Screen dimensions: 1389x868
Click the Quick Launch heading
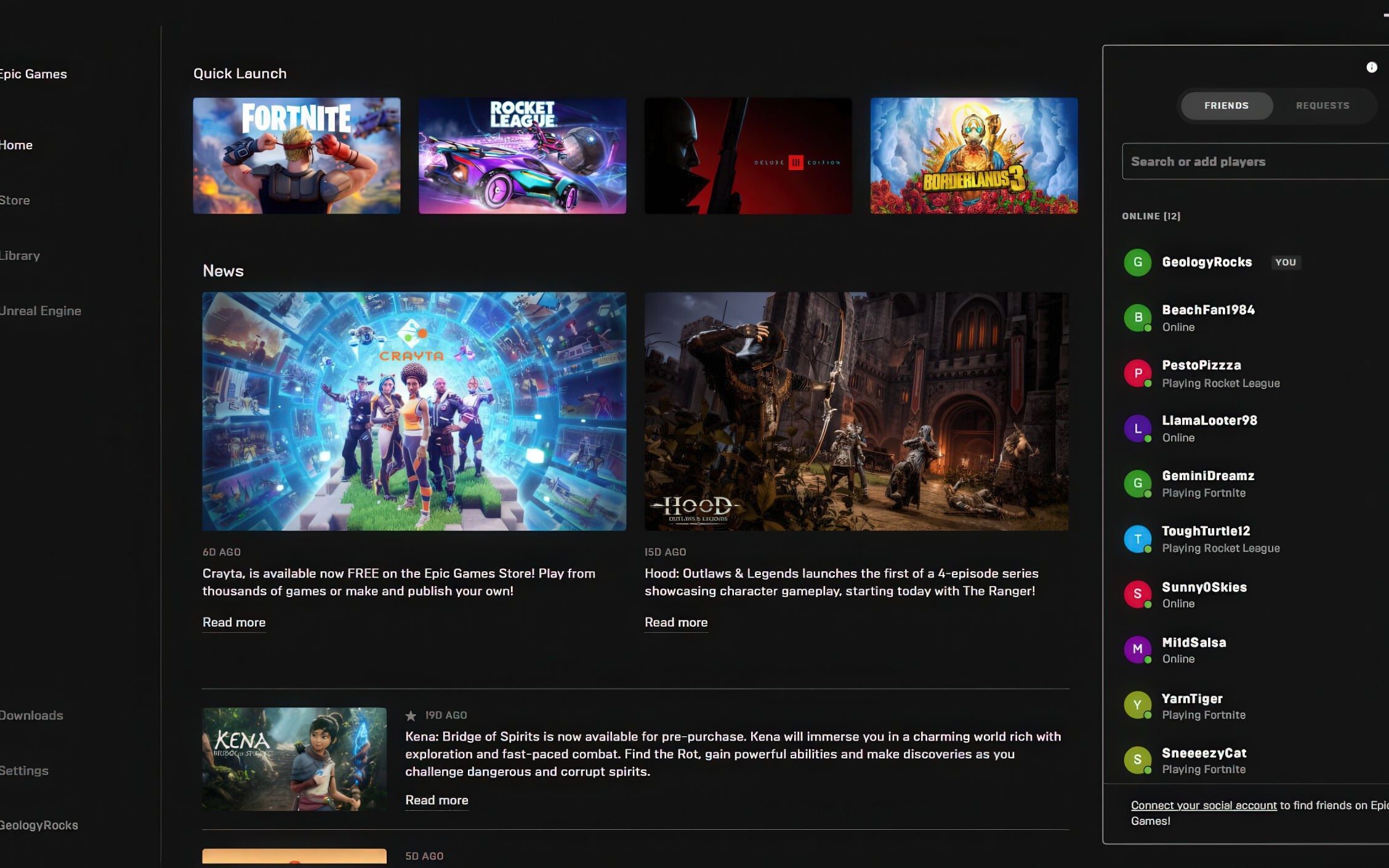240,74
